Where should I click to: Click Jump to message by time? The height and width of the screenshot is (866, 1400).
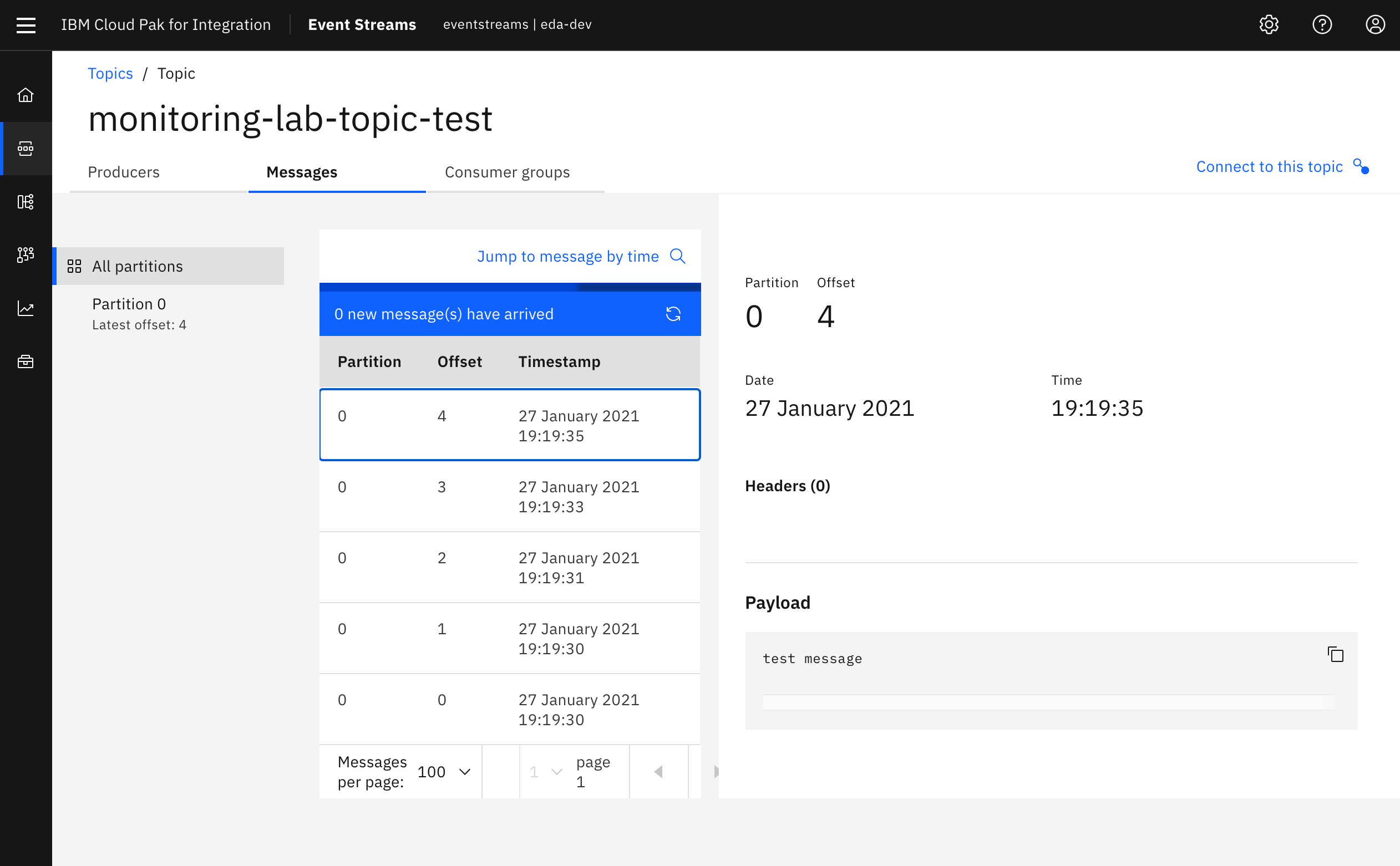(567, 256)
